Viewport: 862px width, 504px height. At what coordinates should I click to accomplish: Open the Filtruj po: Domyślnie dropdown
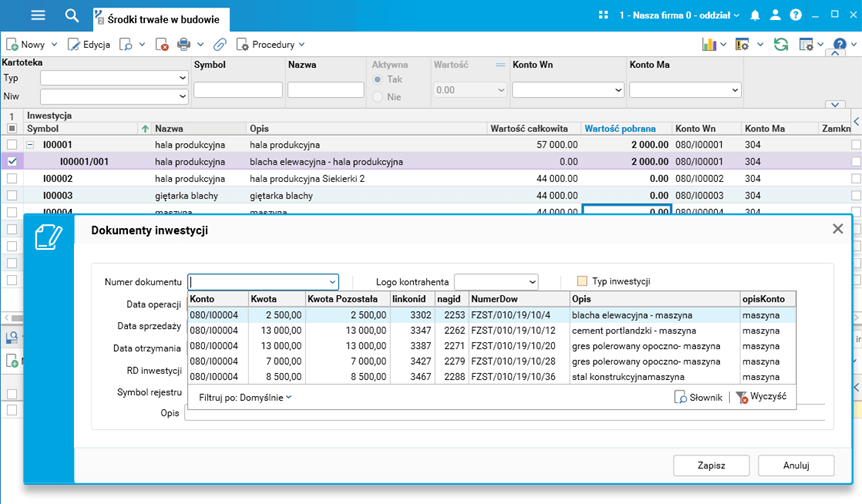(245, 397)
